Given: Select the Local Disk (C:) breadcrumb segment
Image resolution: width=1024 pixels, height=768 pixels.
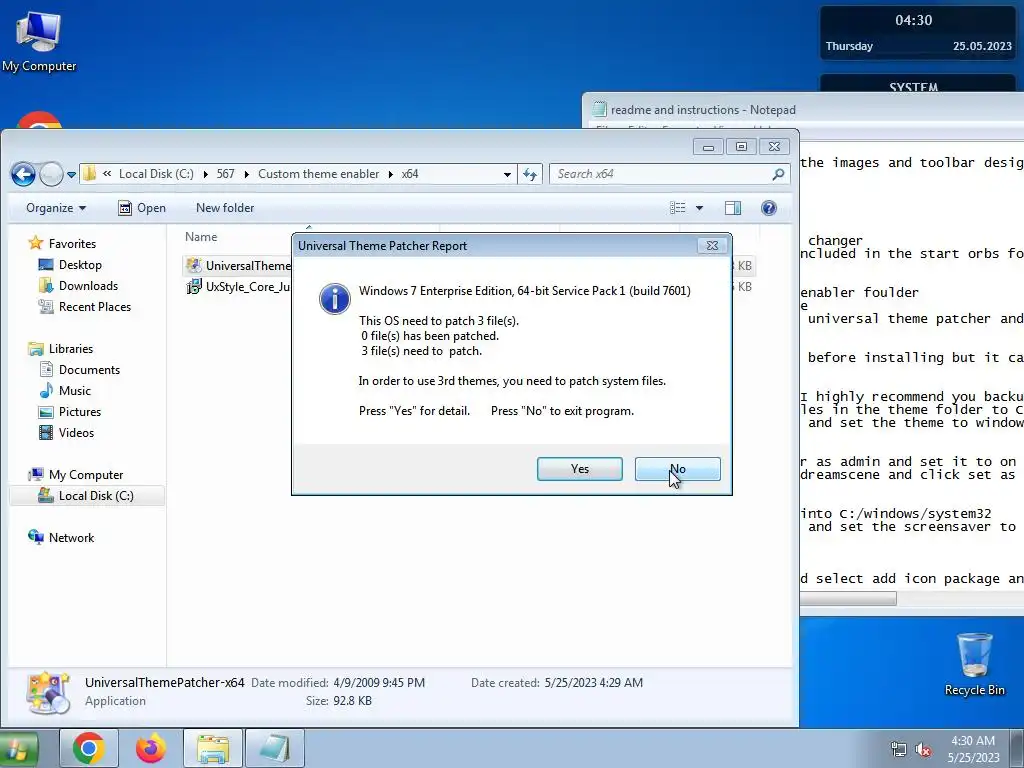Looking at the screenshot, I should click(156, 174).
